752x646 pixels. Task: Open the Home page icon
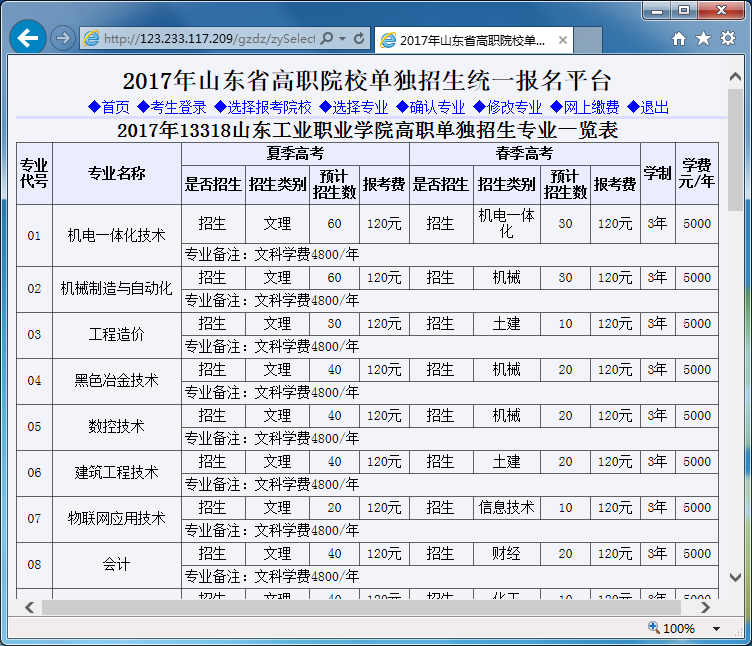point(679,38)
